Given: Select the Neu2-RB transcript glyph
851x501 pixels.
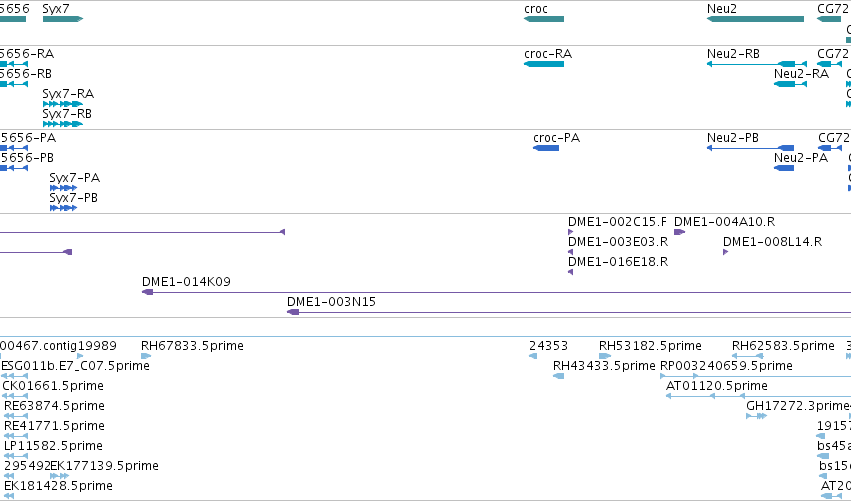Looking at the screenshot, I should click(x=757, y=64).
